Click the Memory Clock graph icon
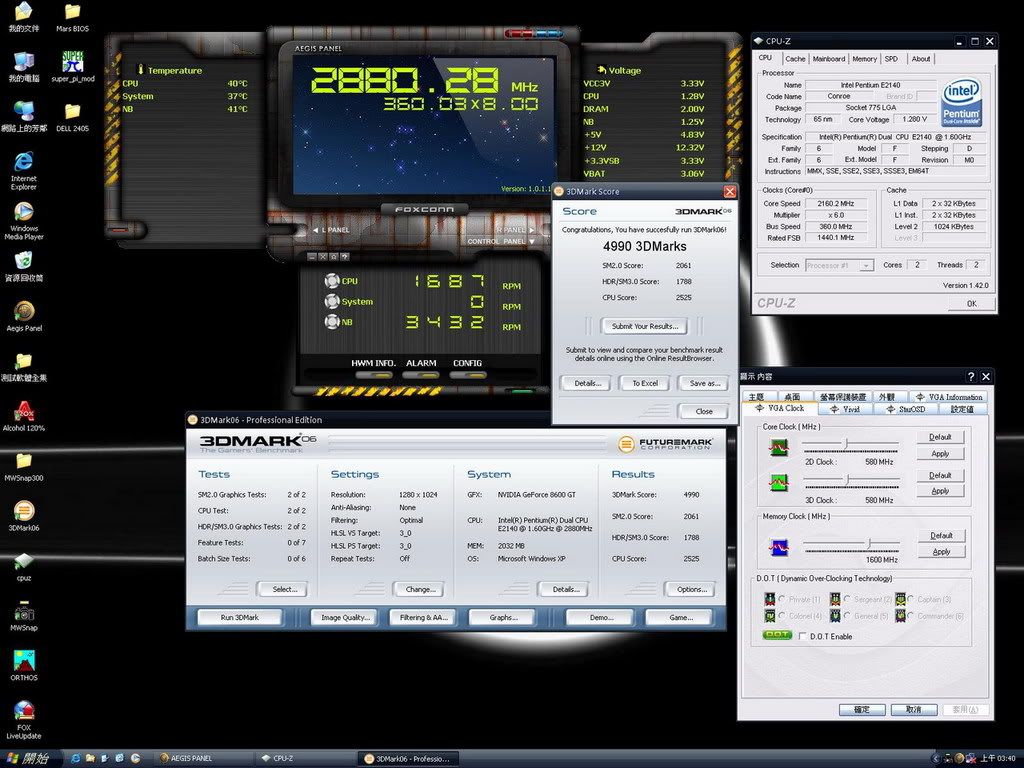Image resolution: width=1024 pixels, height=768 pixels. click(x=778, y=547)
